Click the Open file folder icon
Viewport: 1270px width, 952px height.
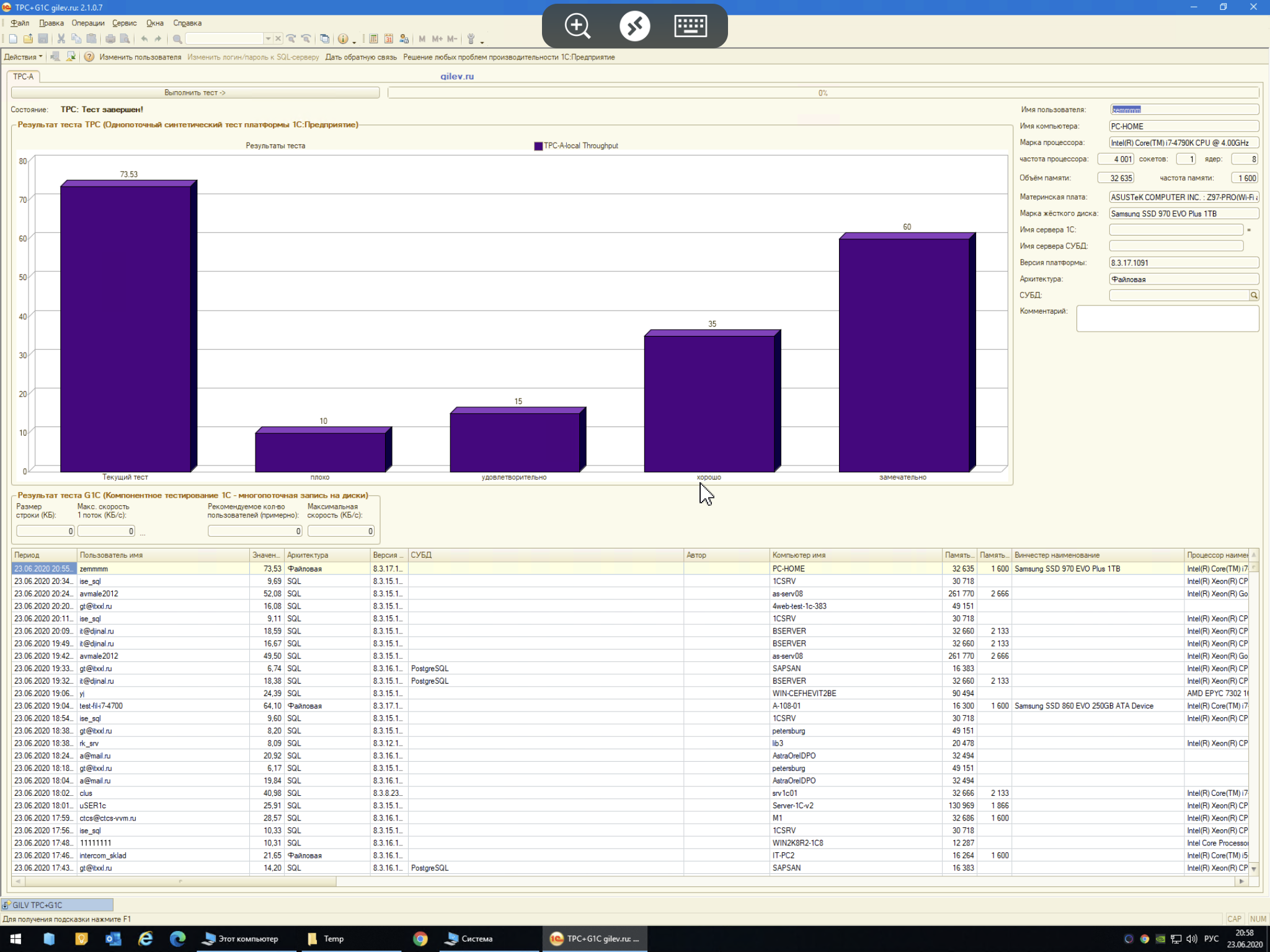click(x=28, y=39)
